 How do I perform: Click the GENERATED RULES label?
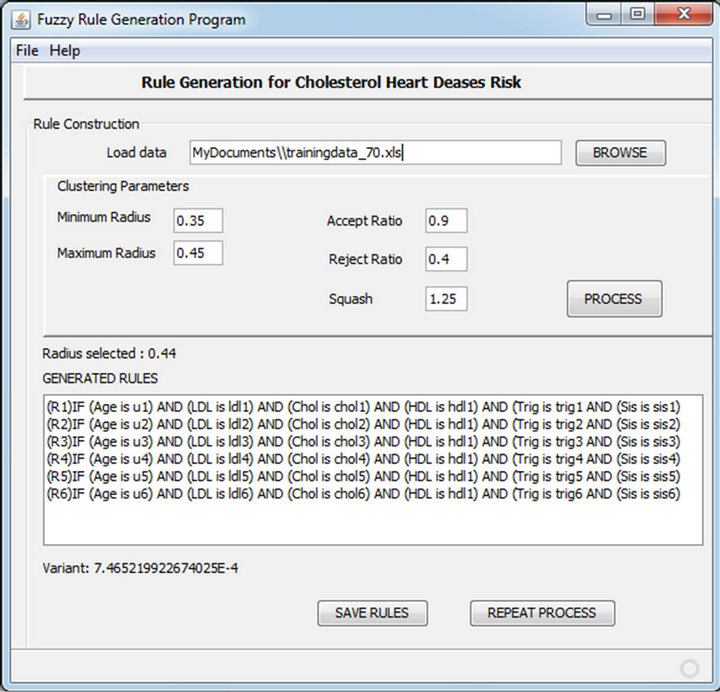tap(100, 378)
